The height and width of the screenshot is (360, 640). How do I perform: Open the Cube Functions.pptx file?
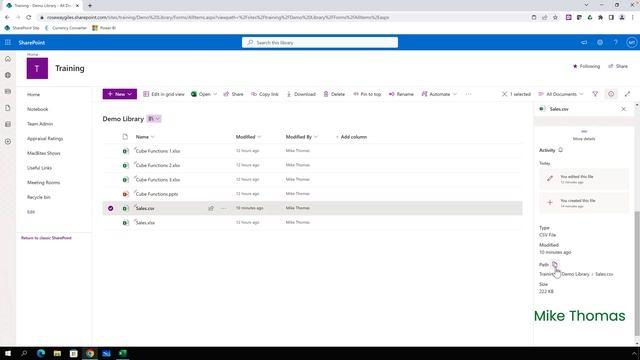[x=157, y=194]
